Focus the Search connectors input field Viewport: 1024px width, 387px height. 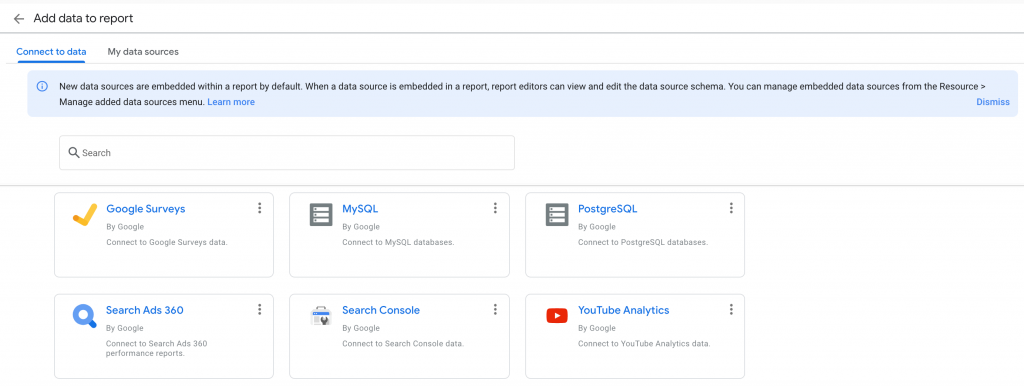point(287,153)
